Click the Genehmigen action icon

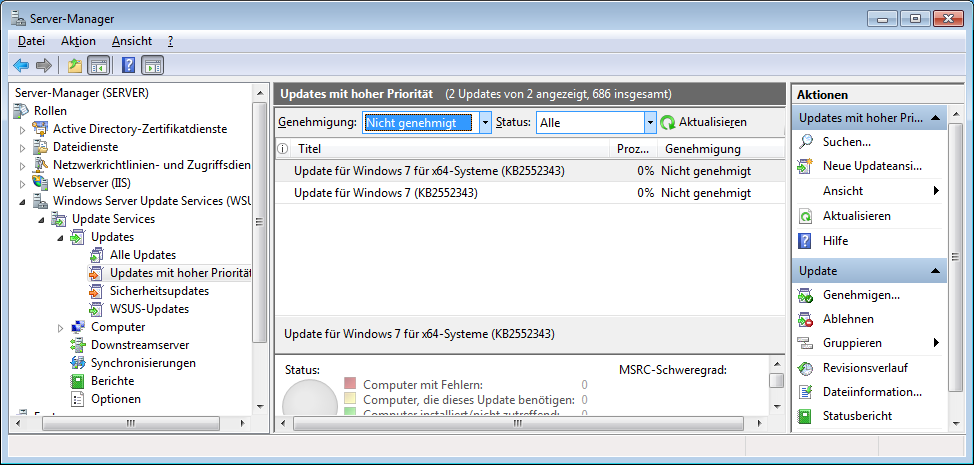coord(806,295)
